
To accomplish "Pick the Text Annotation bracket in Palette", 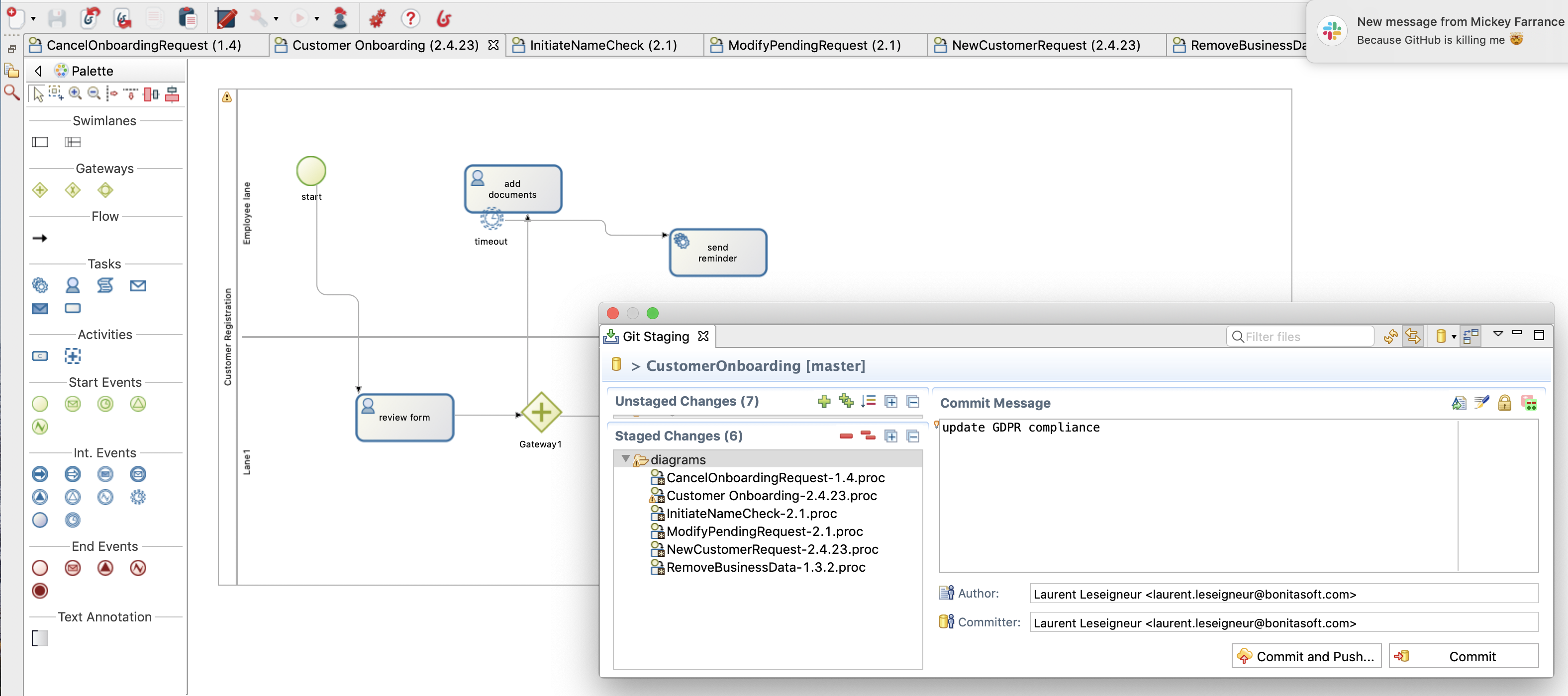I will pos(40,638).
